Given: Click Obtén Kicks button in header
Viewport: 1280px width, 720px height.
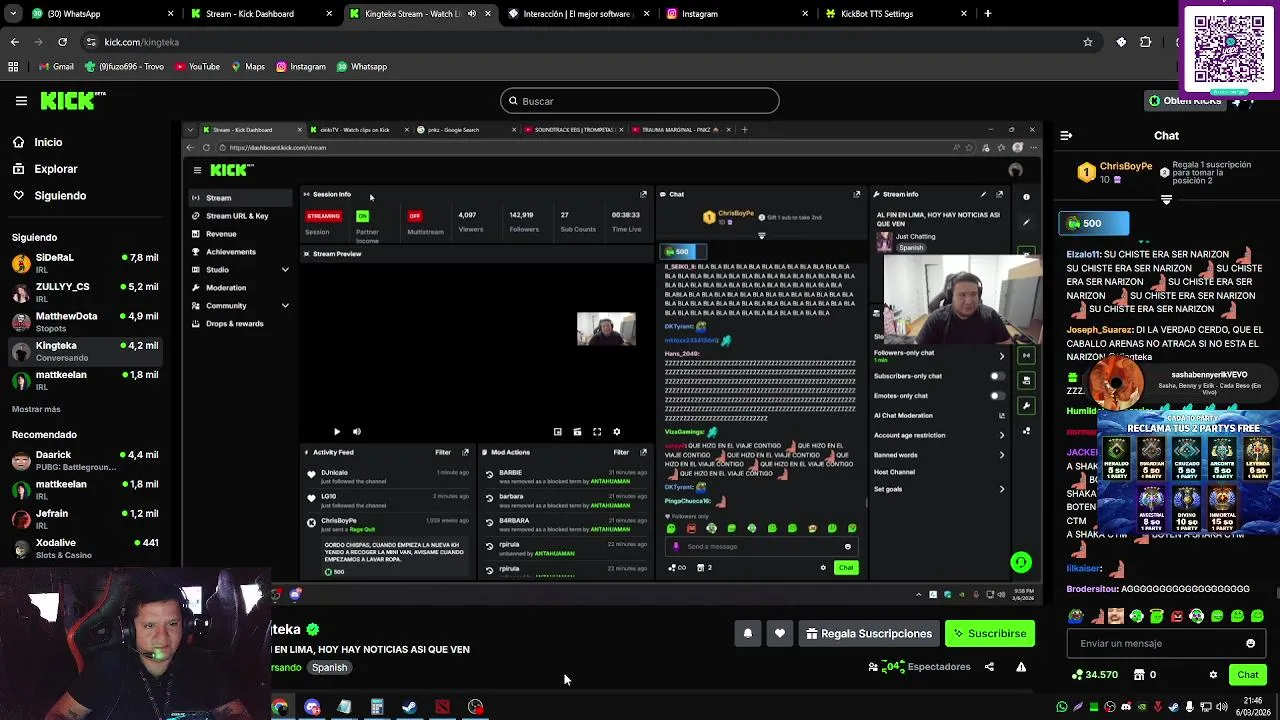Looking at the screenshot, I should (1185, 100).
